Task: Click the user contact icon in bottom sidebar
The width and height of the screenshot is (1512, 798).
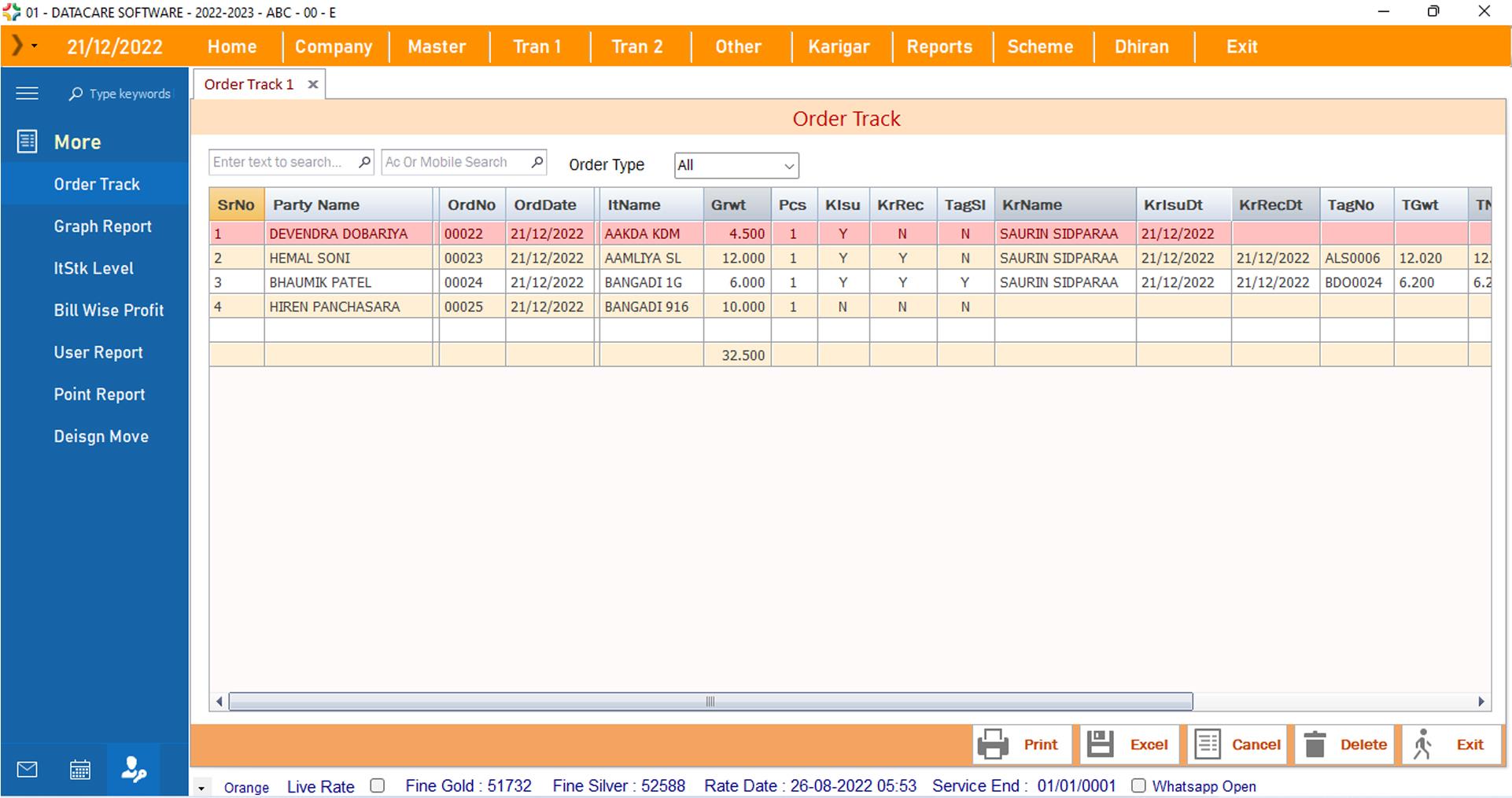Action: pyautogui.click(x=134, y=769)
